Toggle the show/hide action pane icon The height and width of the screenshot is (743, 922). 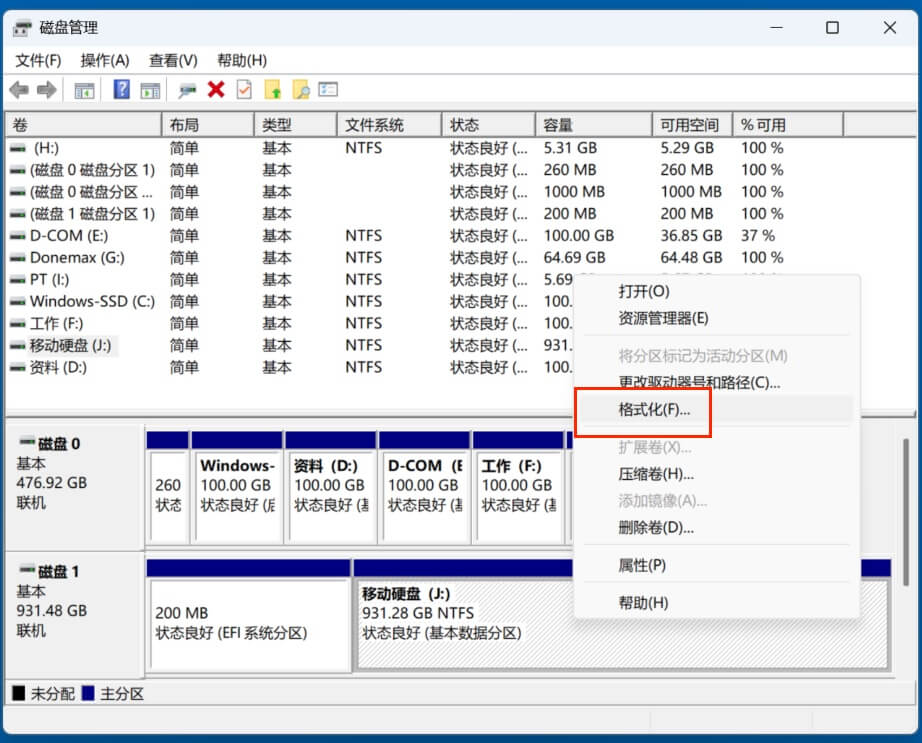(x=151, y=89)
